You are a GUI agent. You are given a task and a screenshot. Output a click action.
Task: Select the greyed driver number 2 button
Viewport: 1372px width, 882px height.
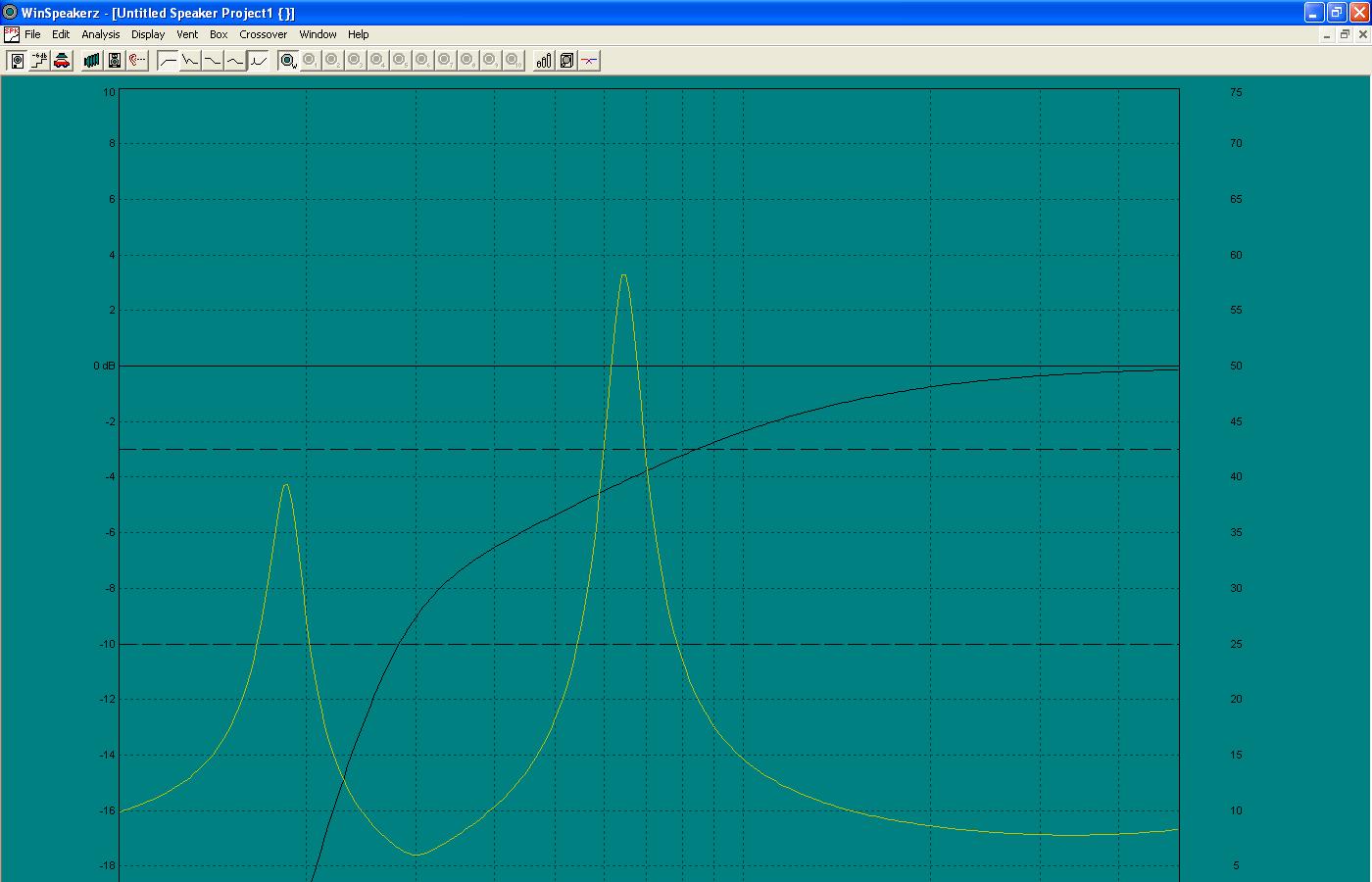pyautogui.click(x=333, y=61)
